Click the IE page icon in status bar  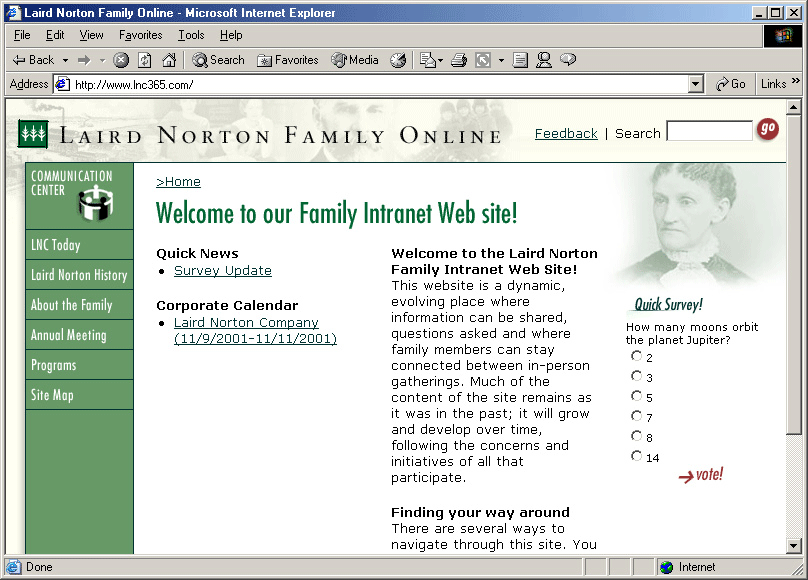13,567
